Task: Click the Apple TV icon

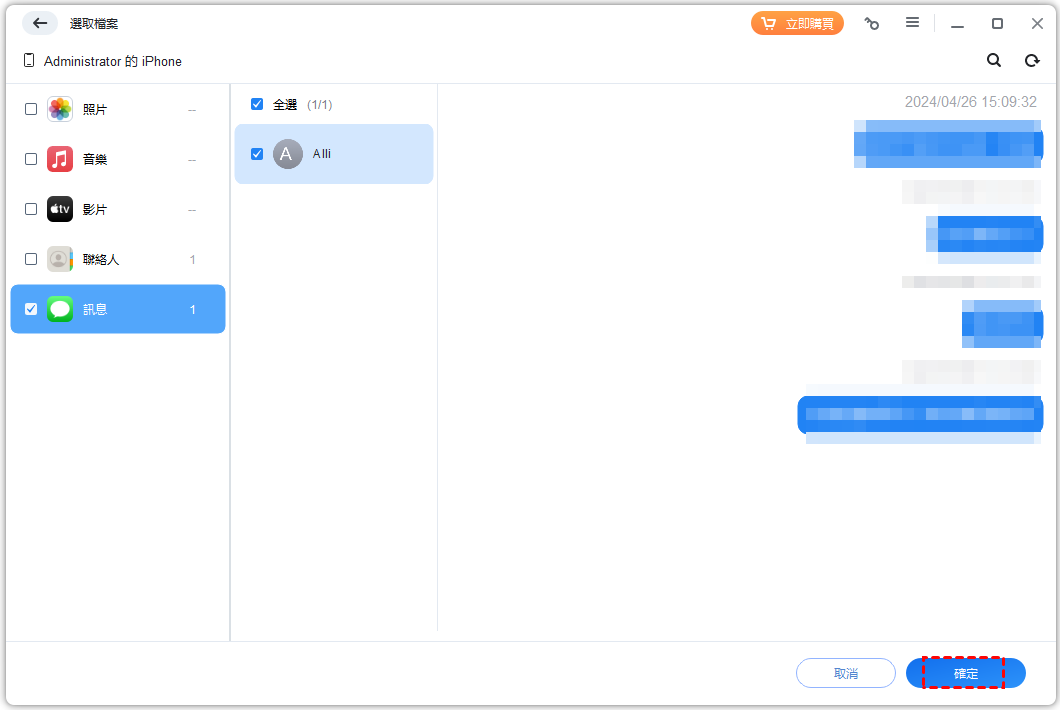Action: tap(60, 209)
